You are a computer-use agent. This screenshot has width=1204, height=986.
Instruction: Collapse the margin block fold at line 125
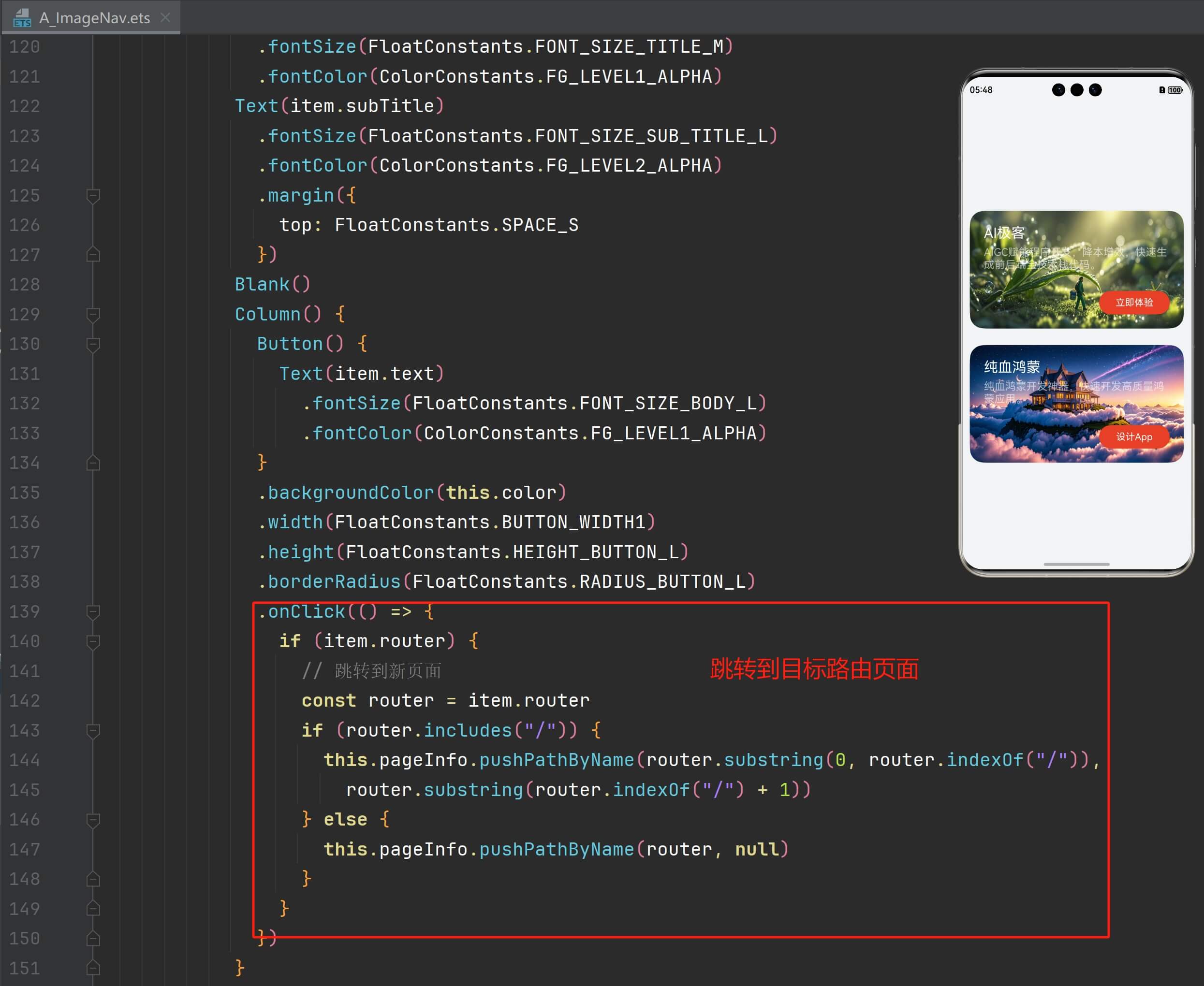click(93, 196)
